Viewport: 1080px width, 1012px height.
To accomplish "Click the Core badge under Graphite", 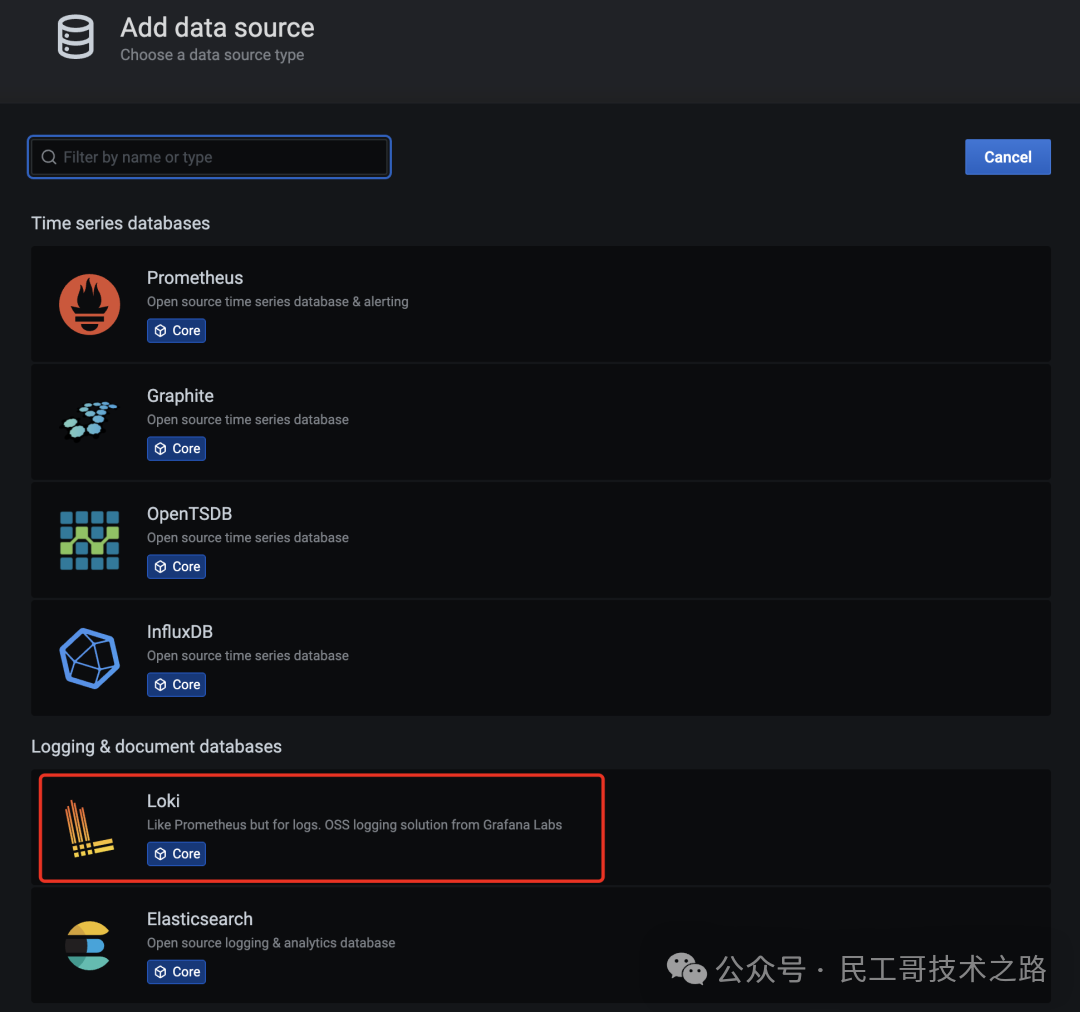I will (176, 448).
